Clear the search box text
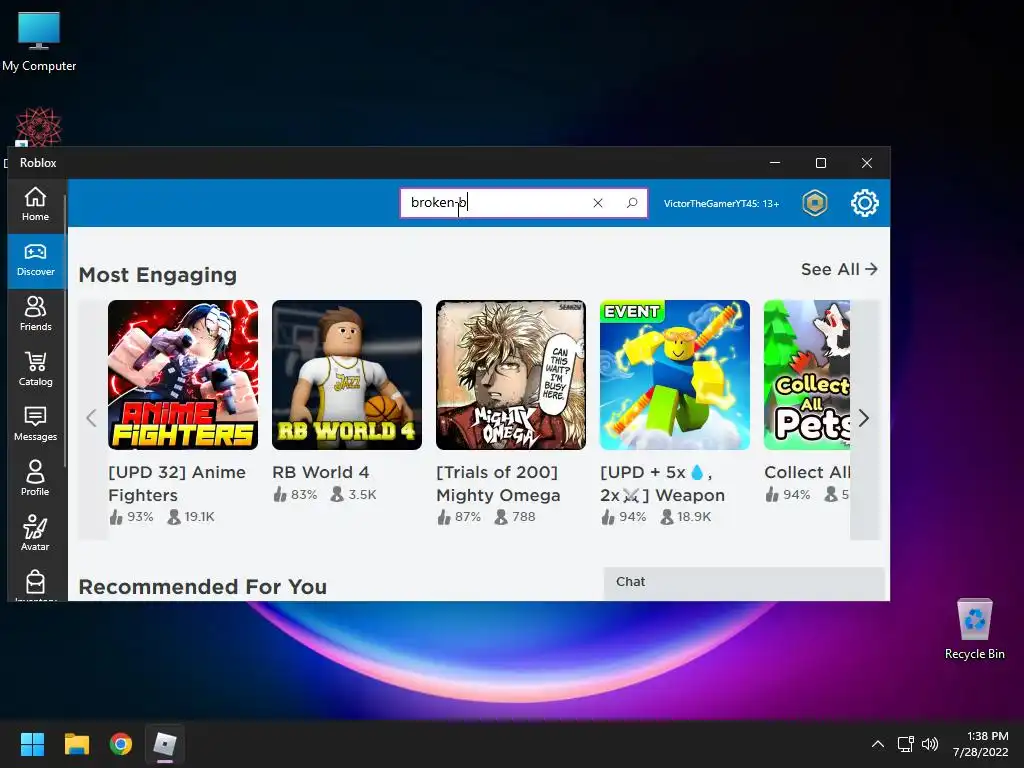The image size is (1024, 768). tap(598, 203)
